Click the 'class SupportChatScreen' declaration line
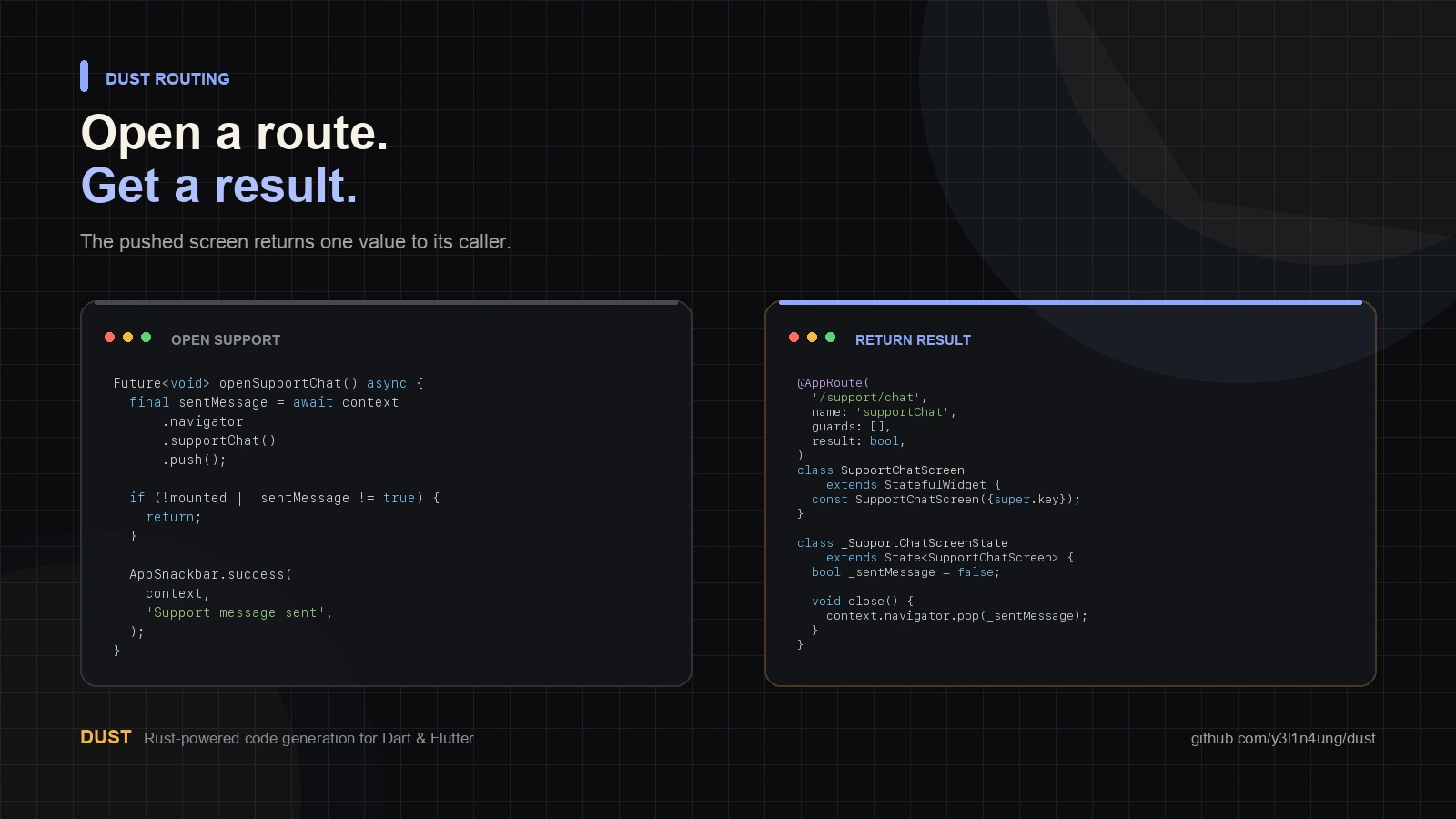This screenshot has height=819, width=1456. (x=881, y=470)
